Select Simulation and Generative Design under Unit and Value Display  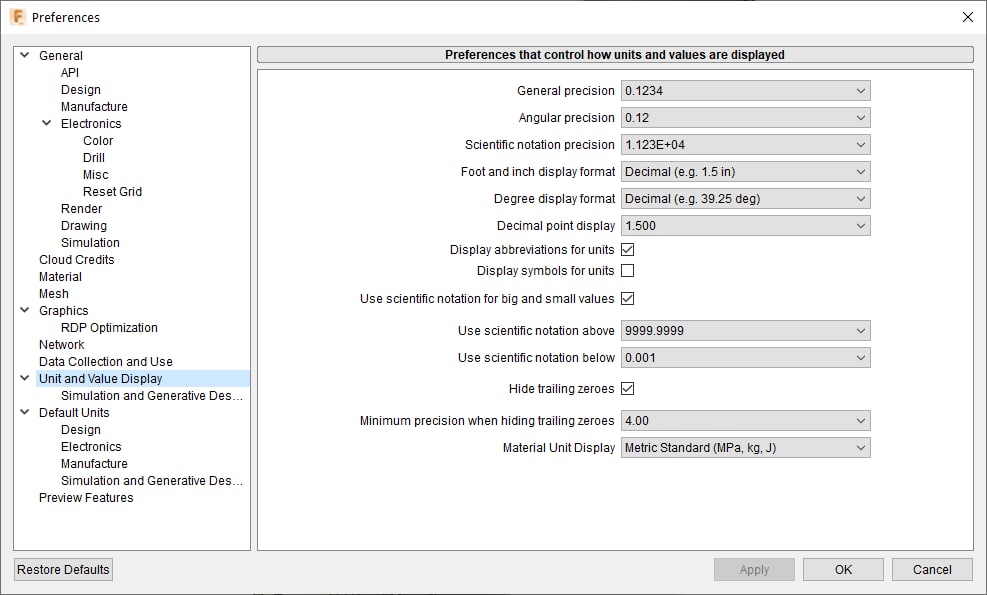click(x=152, y=395)
